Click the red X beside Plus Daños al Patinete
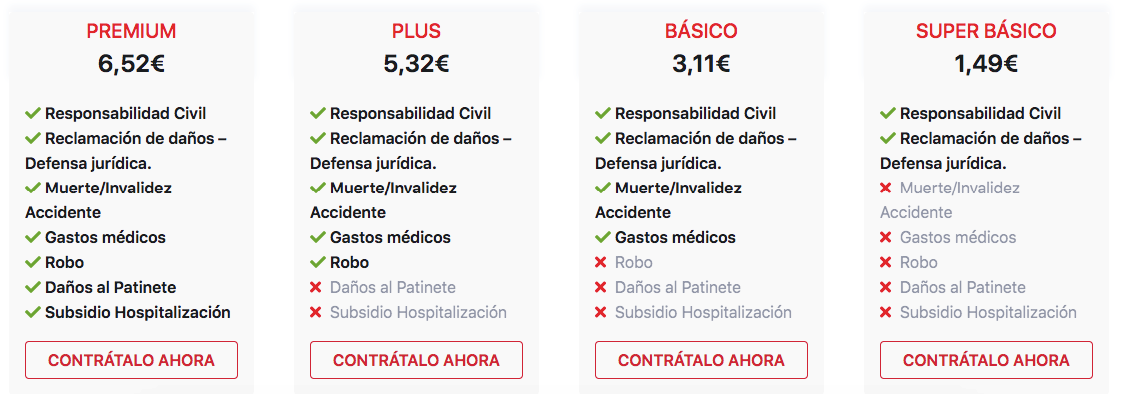Screen dimensions: 1125x394 (316, 288)
